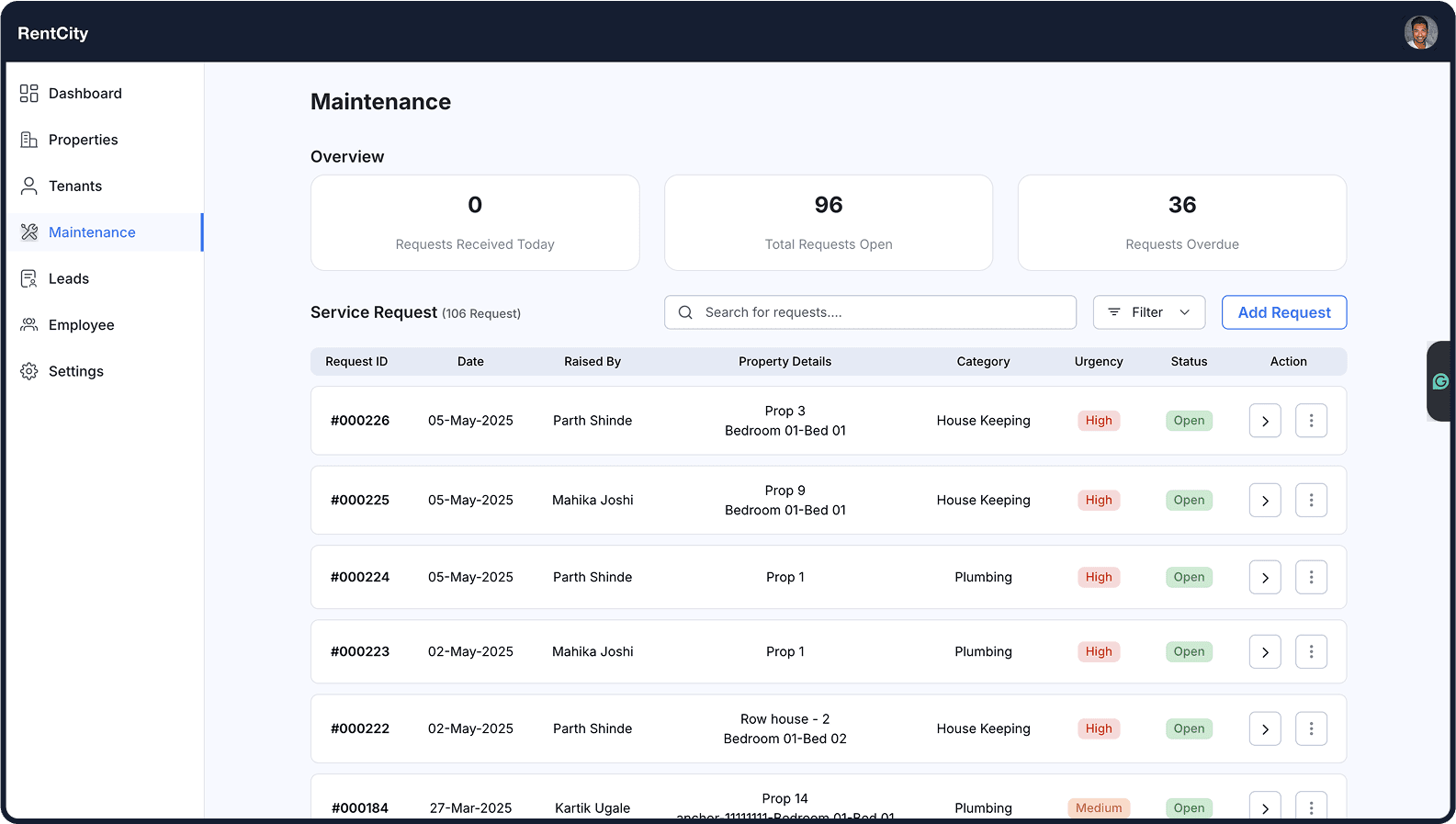
Task: Click the Dashboard grid icon in sidebar
Action: (x=29, y=94)
